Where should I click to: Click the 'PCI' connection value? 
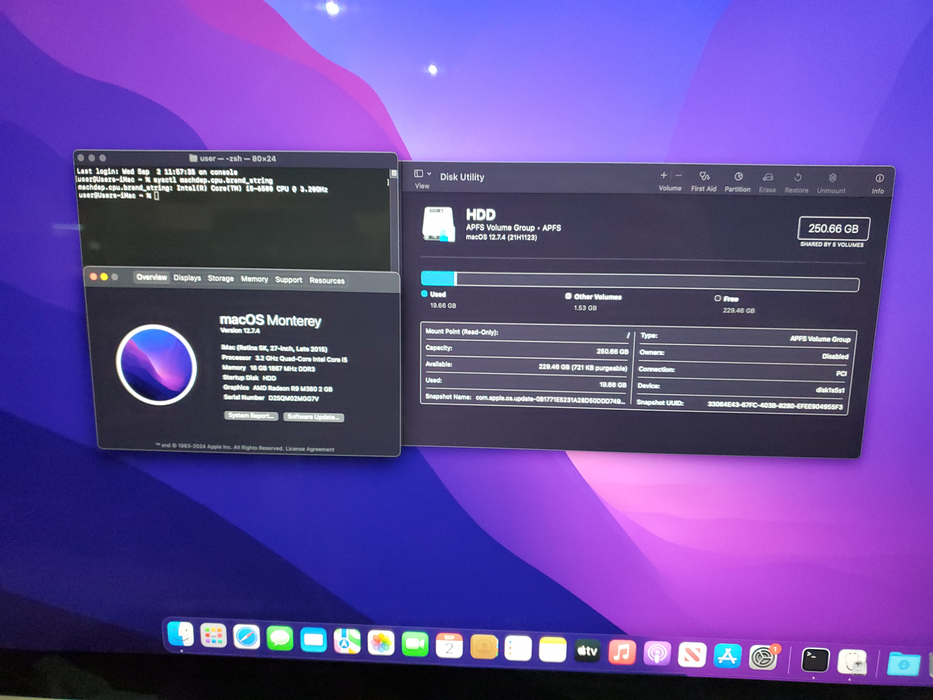841,373
